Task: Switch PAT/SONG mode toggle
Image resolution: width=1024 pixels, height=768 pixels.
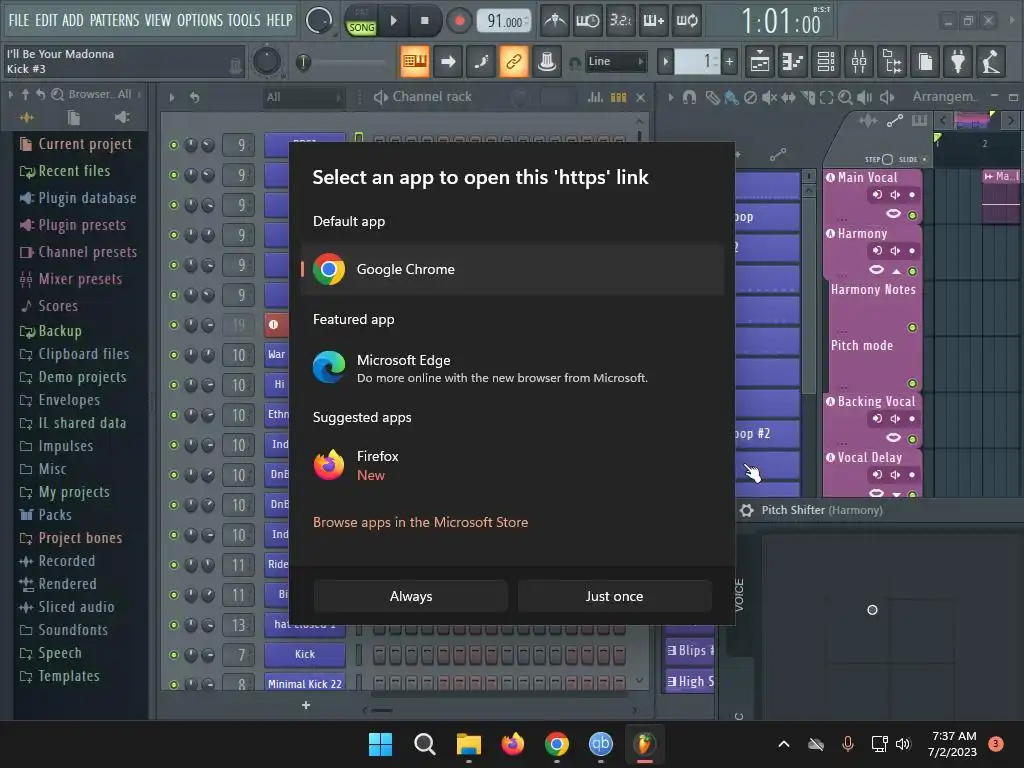Action: [361, 21]
